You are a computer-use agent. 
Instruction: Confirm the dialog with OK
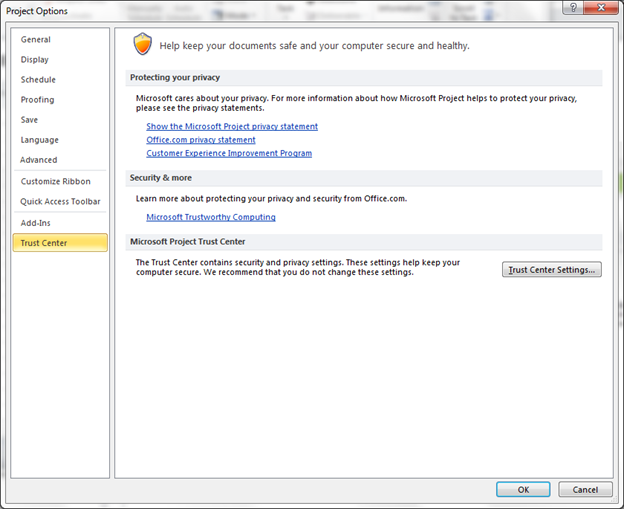pos(523,489)
